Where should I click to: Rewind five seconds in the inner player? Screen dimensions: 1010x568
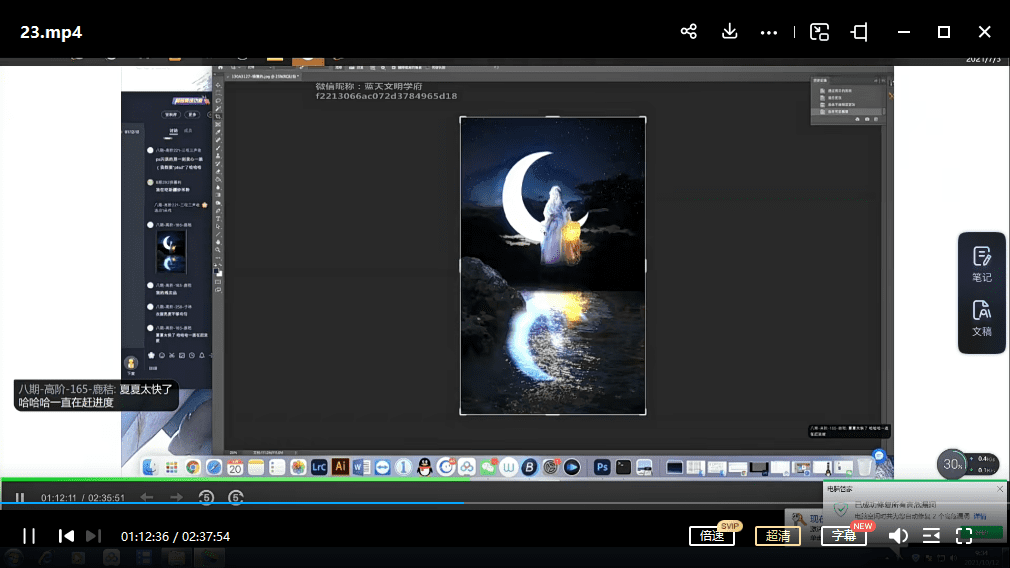206,497
